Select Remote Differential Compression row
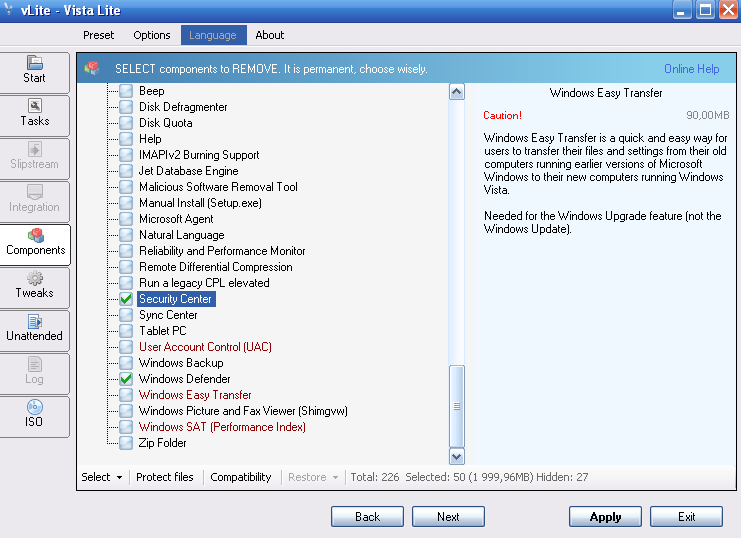This screenshot has width=741, height=538. (216, 267)
